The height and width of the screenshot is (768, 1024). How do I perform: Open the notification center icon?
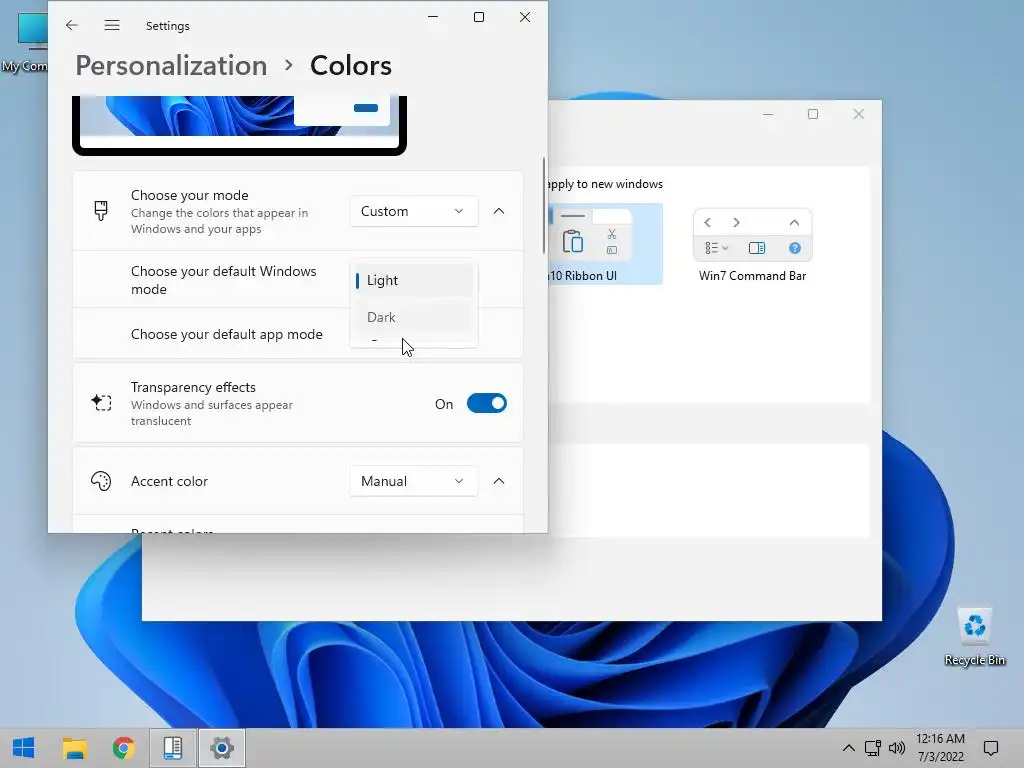[991, 748]
